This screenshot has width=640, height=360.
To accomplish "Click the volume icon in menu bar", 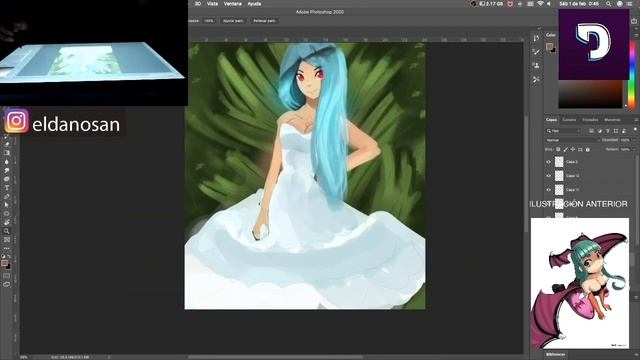I will [x=549, y=4].
